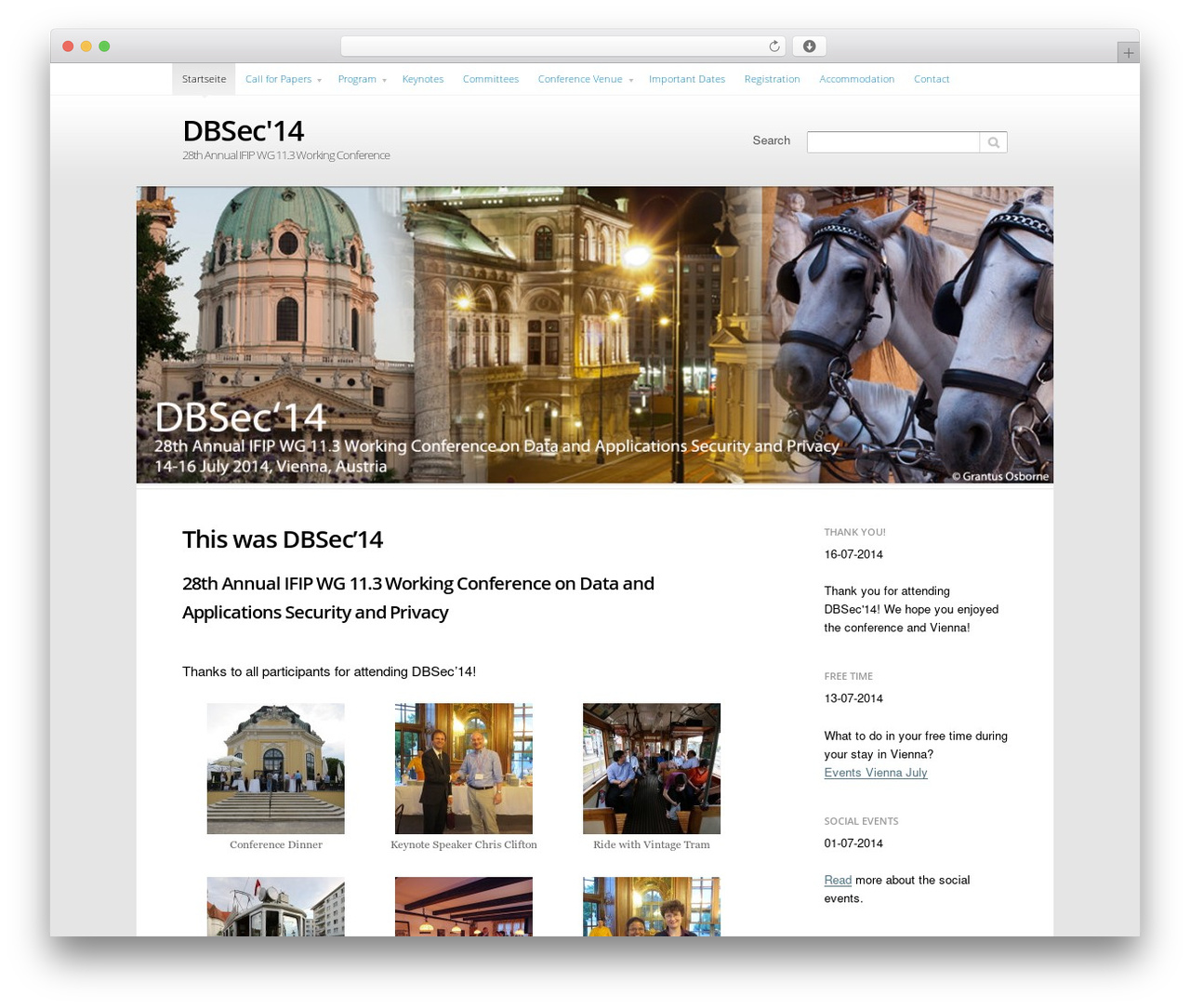Viewport: 1190px width, 1008px height.
Task: Open the Conference Dinner thumbnail
Action: coord(275,768)
